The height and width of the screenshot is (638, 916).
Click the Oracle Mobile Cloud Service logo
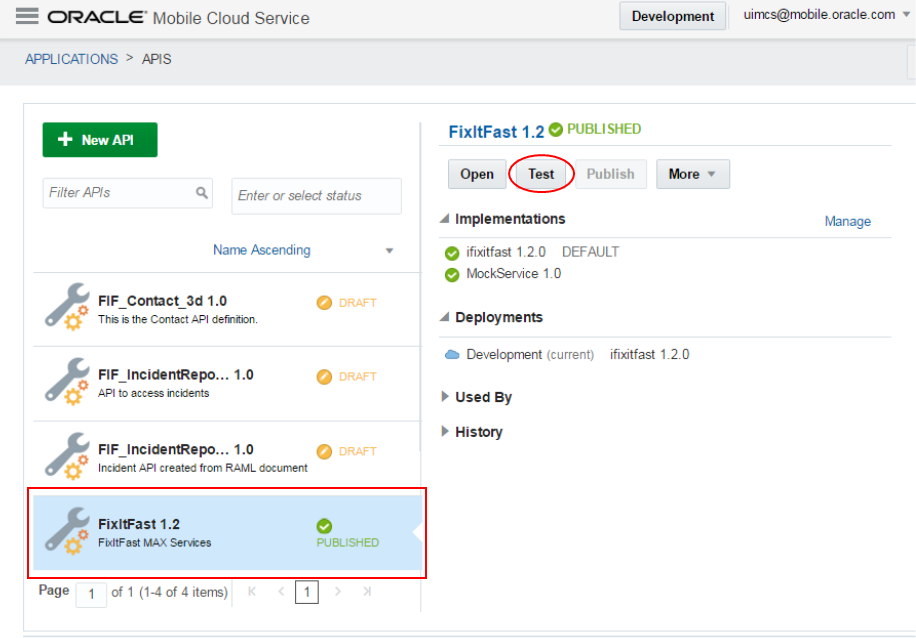(x=178, y=18)
